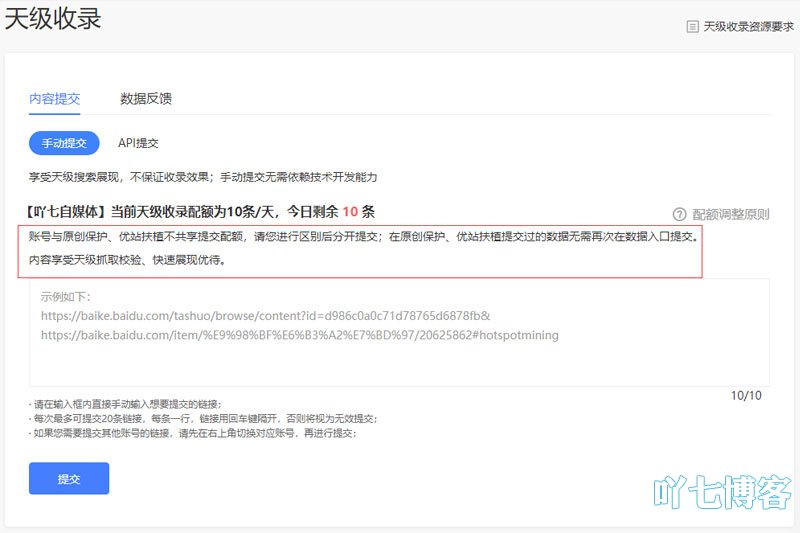This screenshot has height=533, width=800.
Task: Click the hint 请在输入框内直接手动输入想要提交的链接
Action: pyautogui.click(x=125, y=404)
